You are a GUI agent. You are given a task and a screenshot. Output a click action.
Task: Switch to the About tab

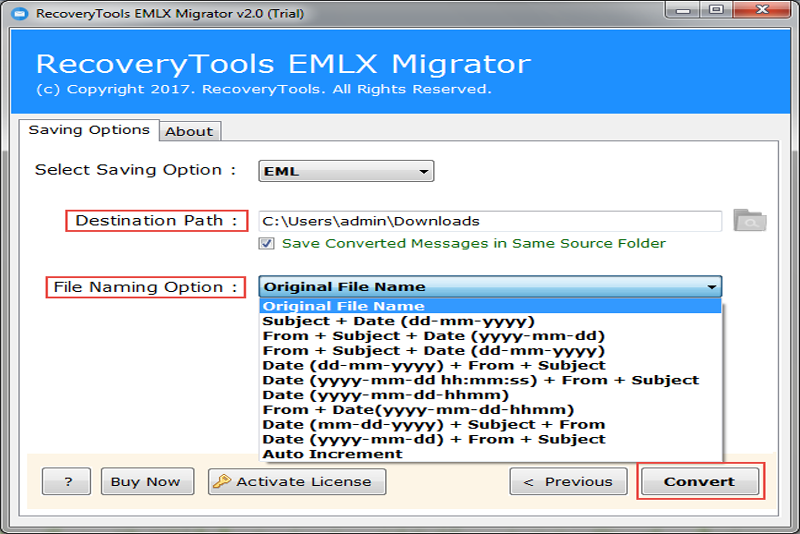(189, 131)
